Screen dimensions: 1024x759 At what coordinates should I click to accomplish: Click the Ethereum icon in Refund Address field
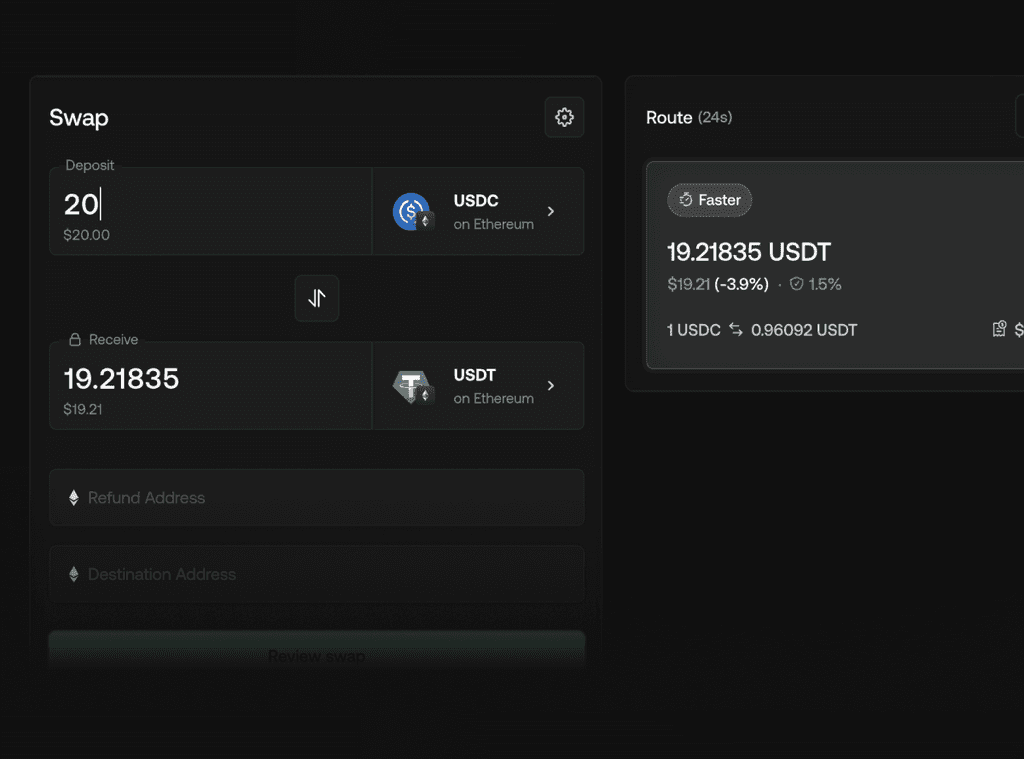pos(73,497)
